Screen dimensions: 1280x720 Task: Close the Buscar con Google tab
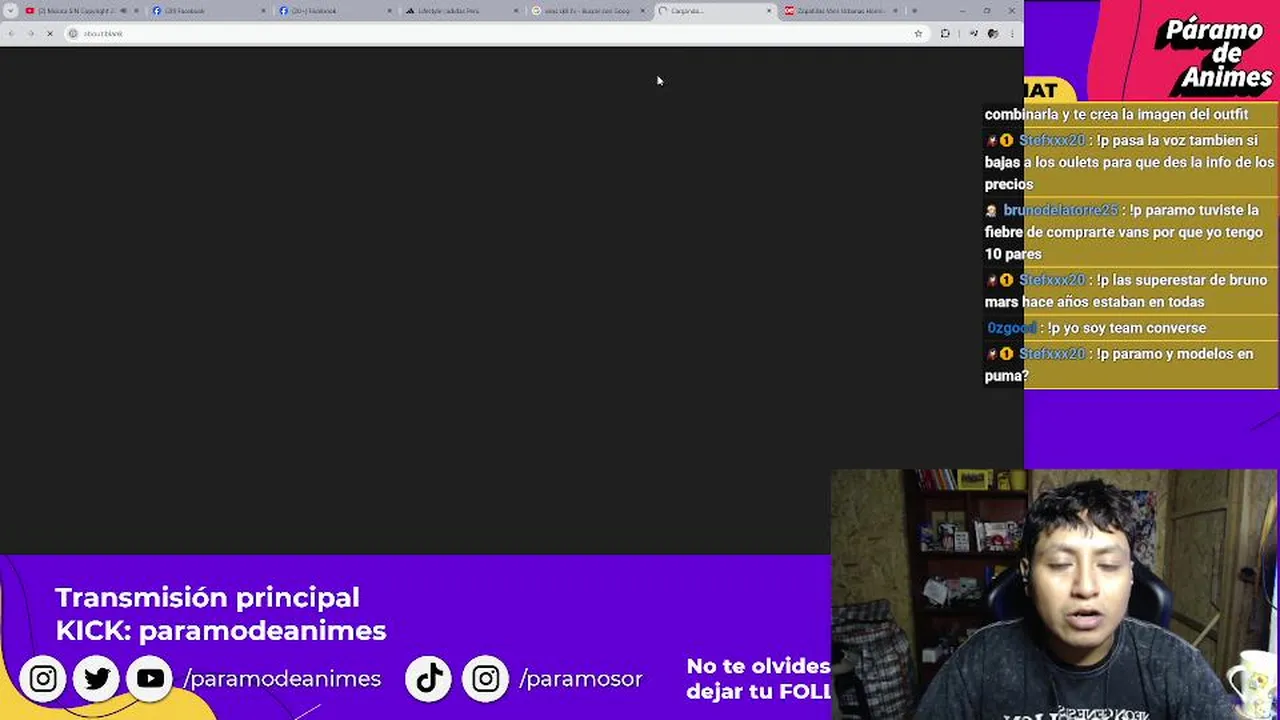click(642, 11)
